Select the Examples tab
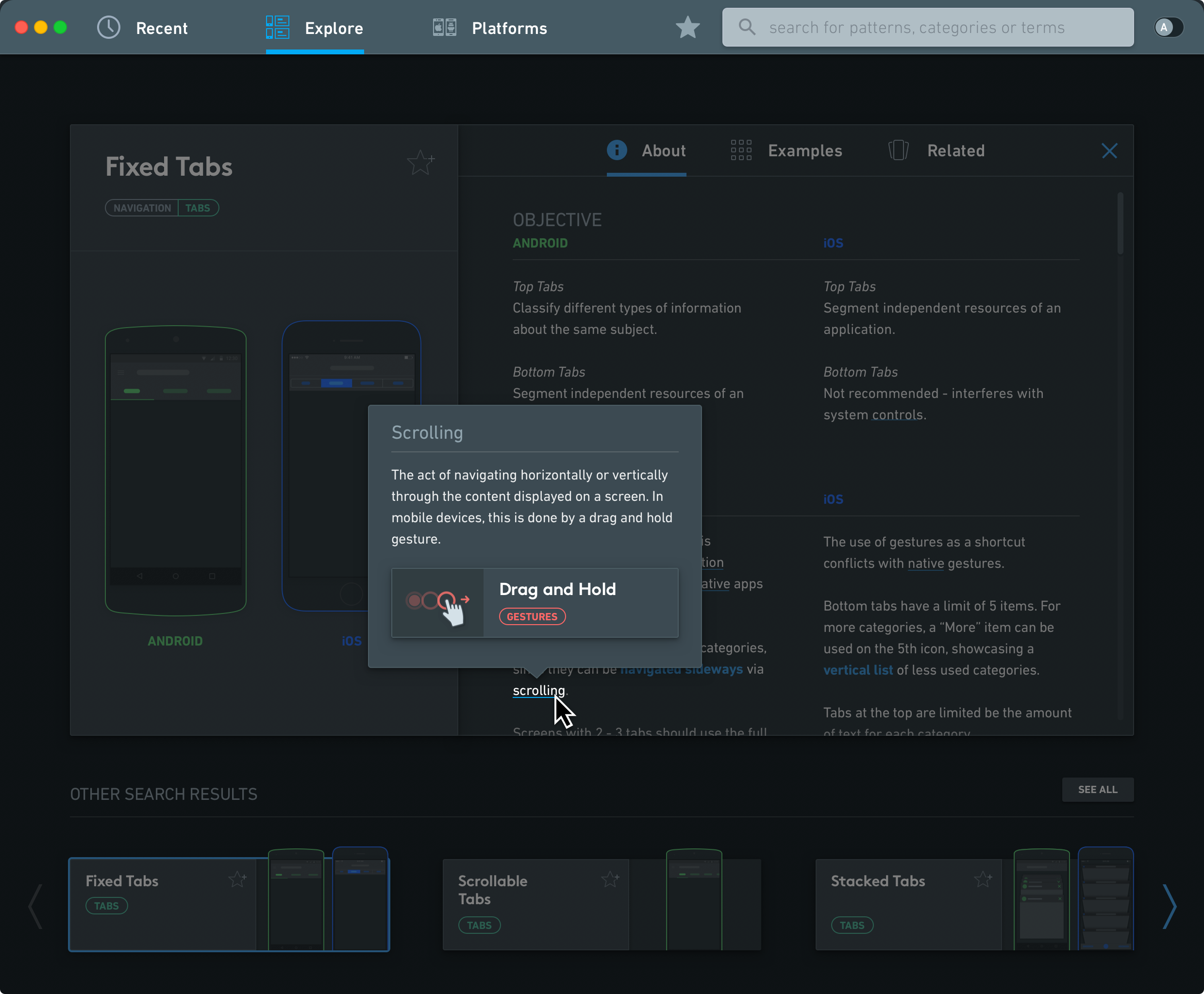 click(x=786, y=150)
